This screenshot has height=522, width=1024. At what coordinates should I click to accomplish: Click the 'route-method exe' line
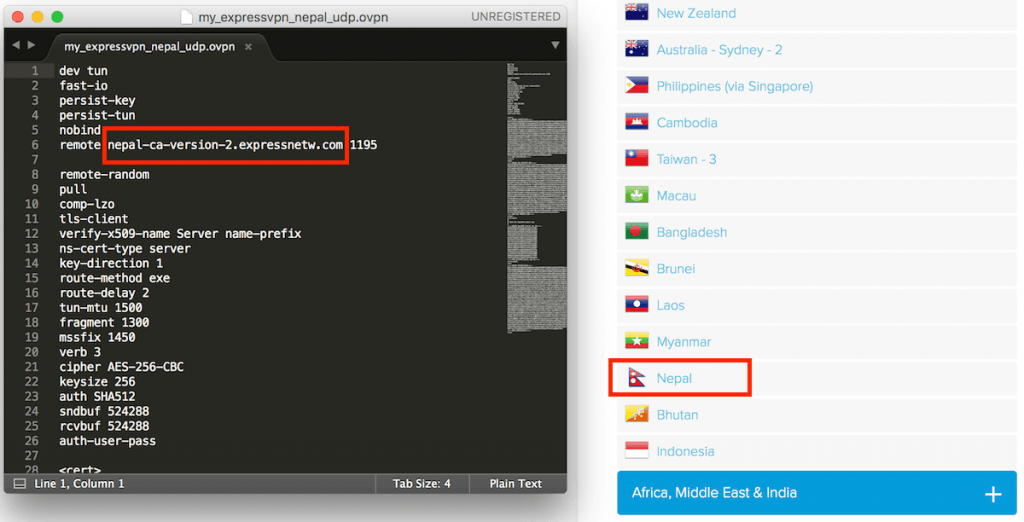114,278
